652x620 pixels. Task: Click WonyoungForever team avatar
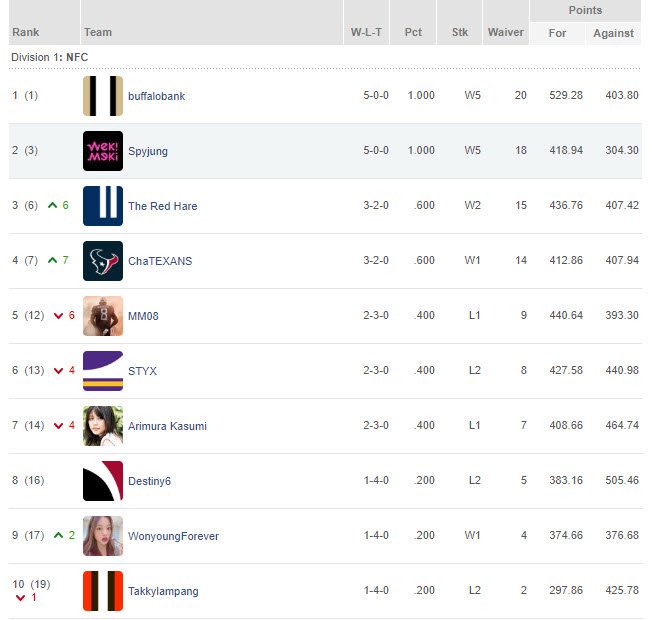pos(103,536)
